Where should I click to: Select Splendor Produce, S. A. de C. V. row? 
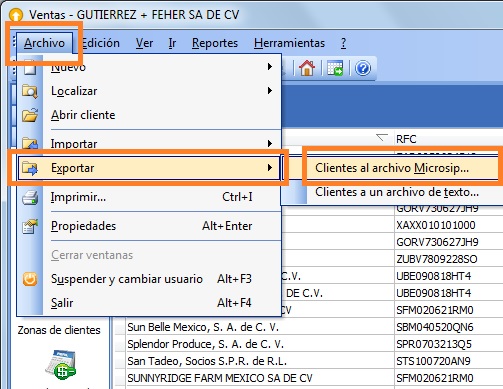click(260, 344)
